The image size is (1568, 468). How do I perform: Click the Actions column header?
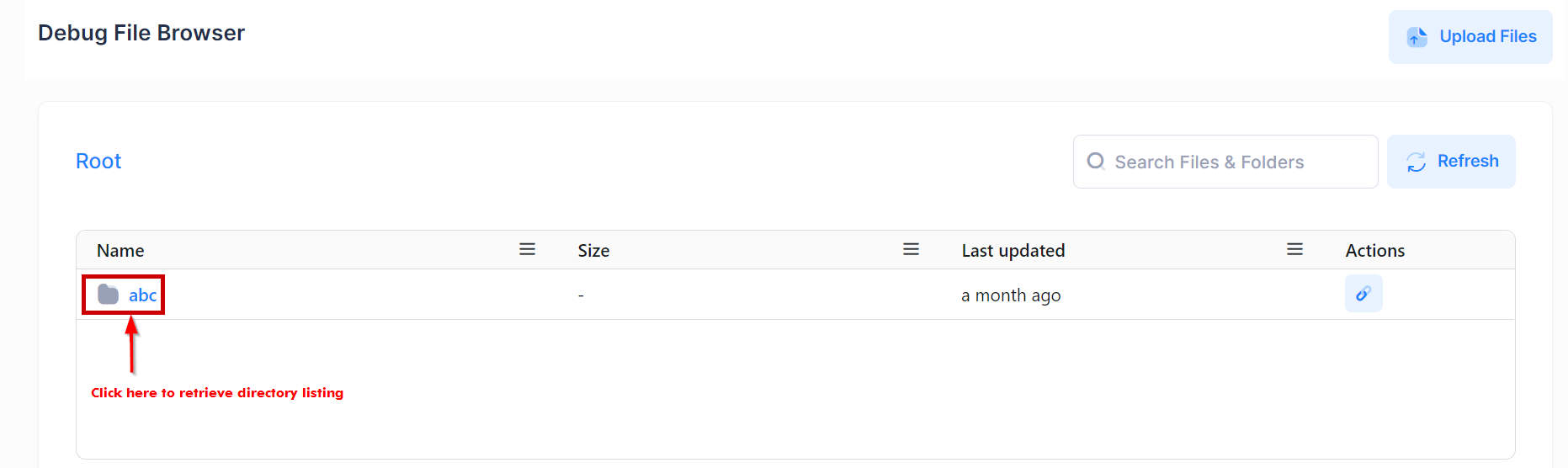click(x=1374, y=250)
